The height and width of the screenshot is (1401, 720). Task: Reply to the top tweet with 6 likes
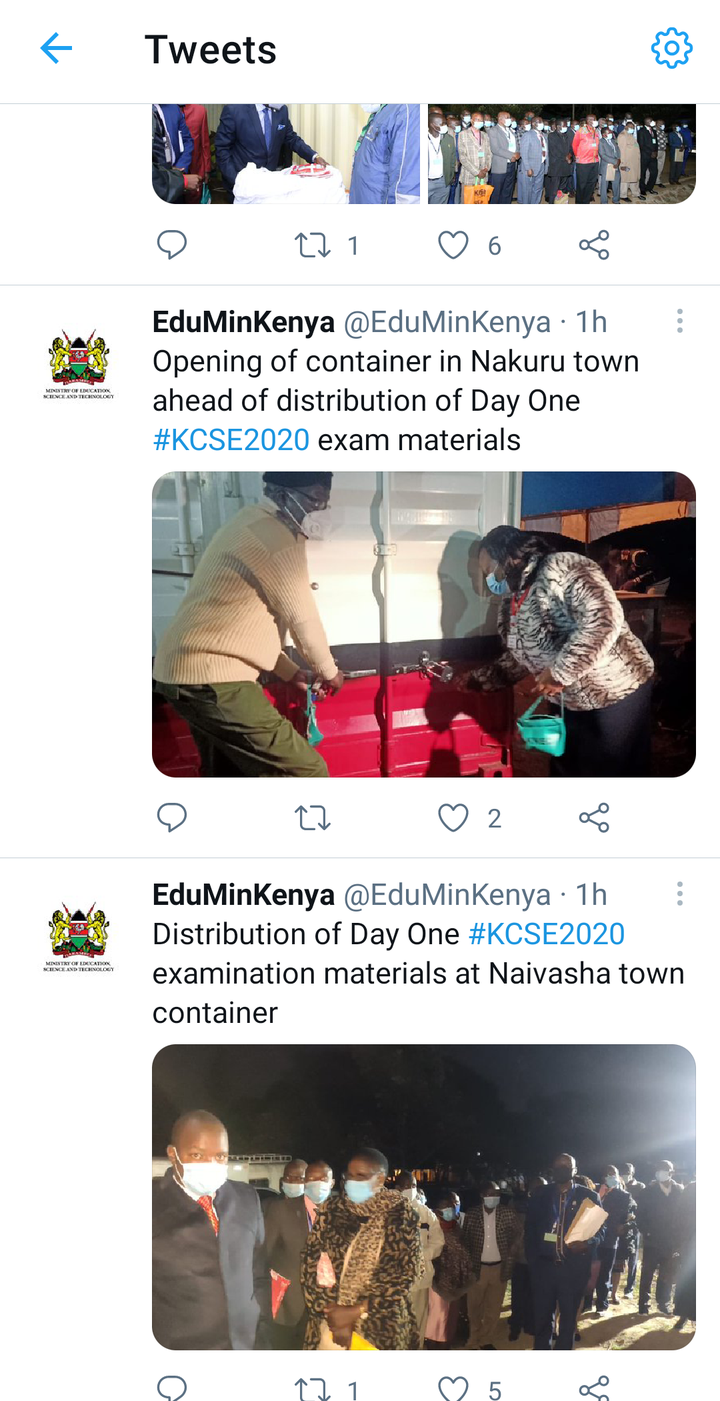[x=172, y=245]
